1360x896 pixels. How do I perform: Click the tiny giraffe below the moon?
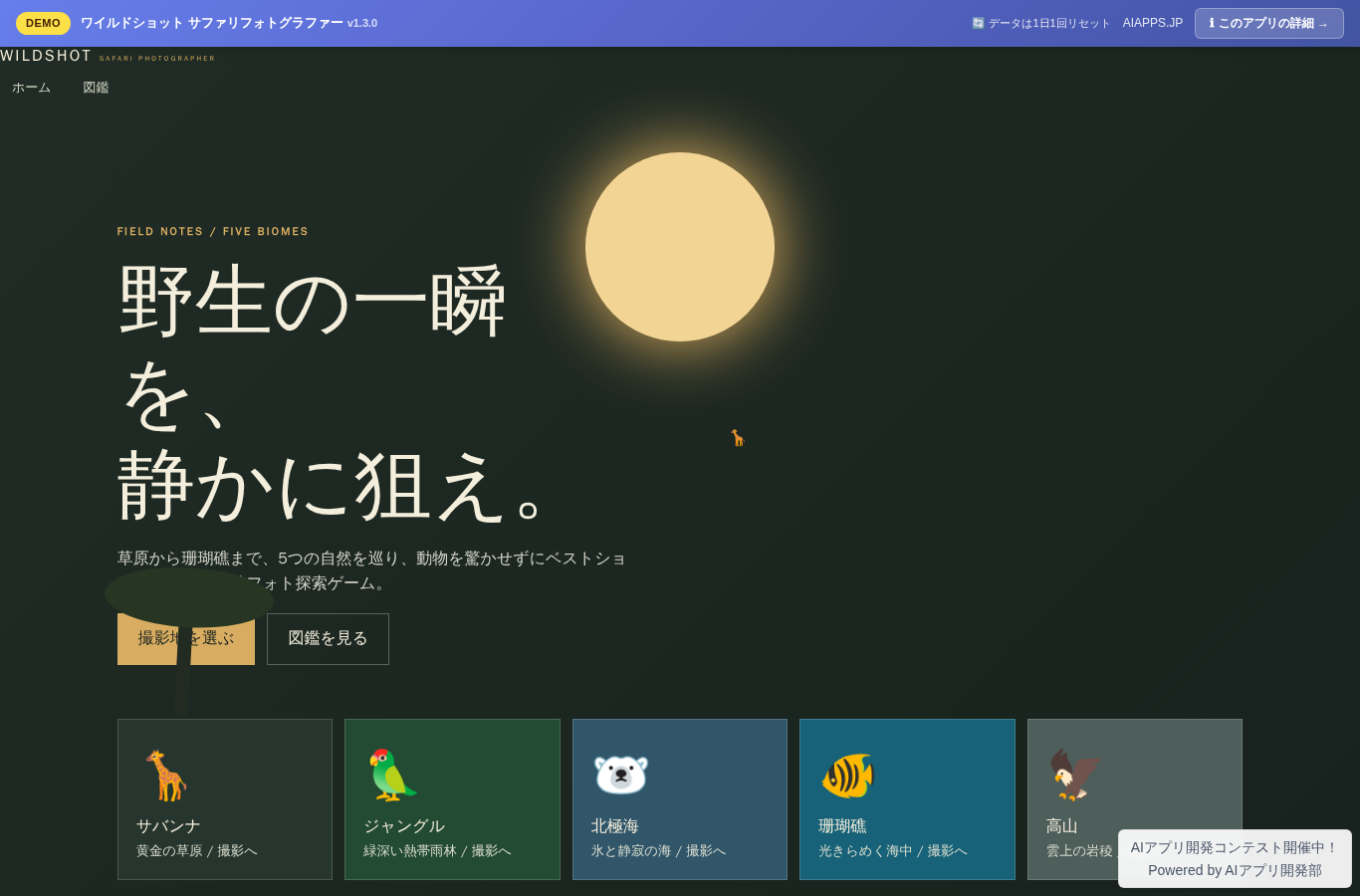(738, 438)
